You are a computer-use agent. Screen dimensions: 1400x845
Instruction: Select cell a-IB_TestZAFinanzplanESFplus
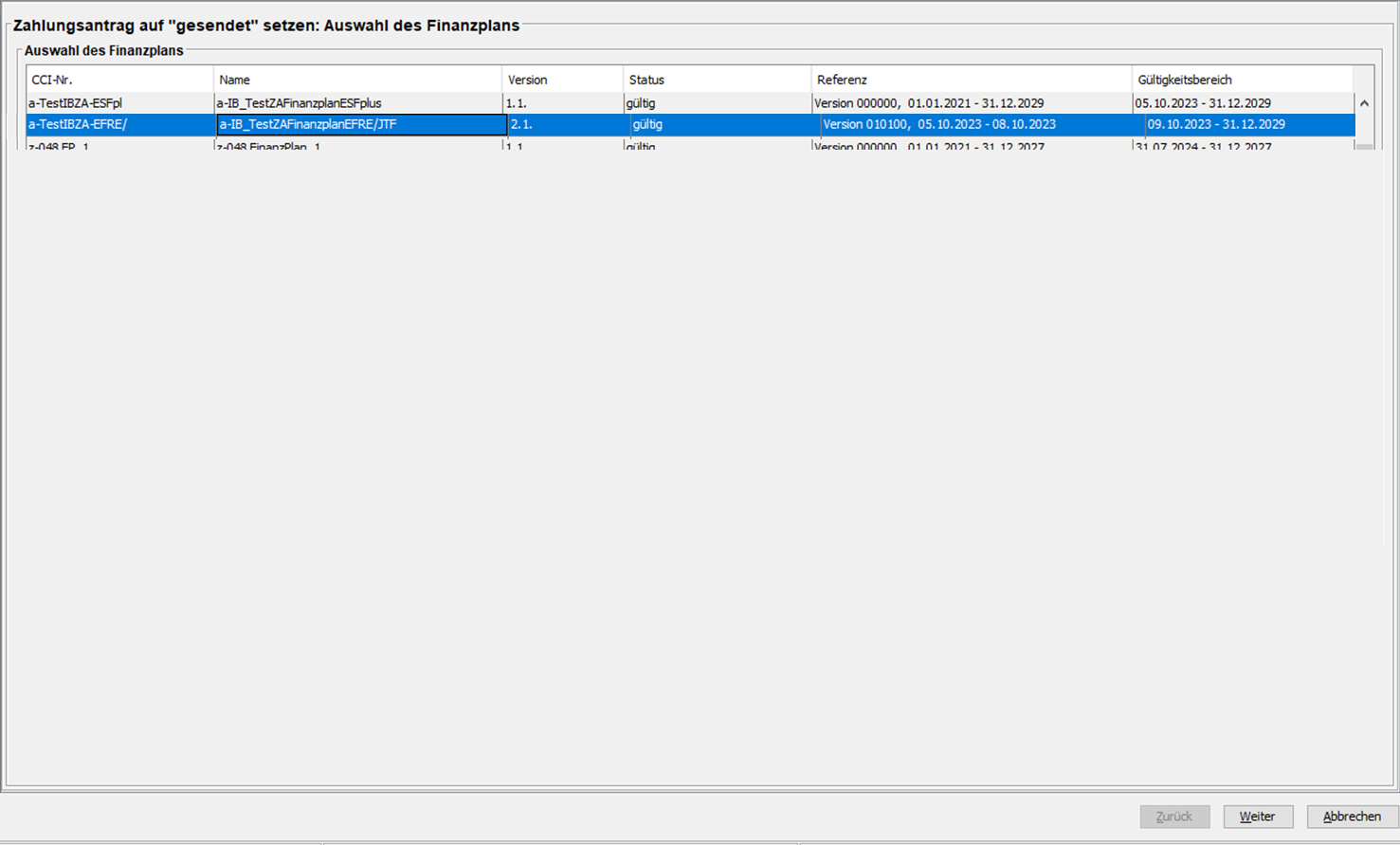pyautogui.click(x=358, y=103)
